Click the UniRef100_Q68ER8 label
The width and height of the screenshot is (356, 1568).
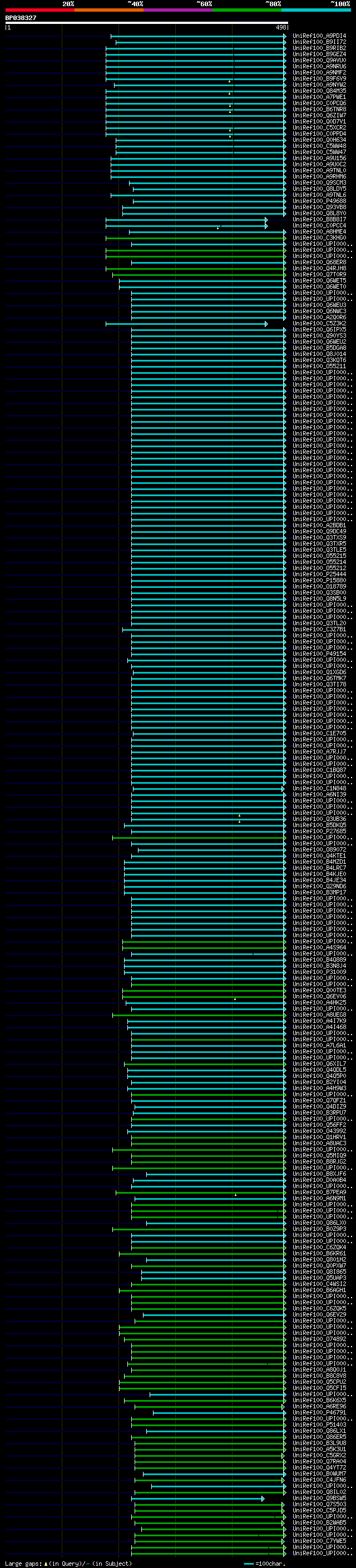click(319, 263)
